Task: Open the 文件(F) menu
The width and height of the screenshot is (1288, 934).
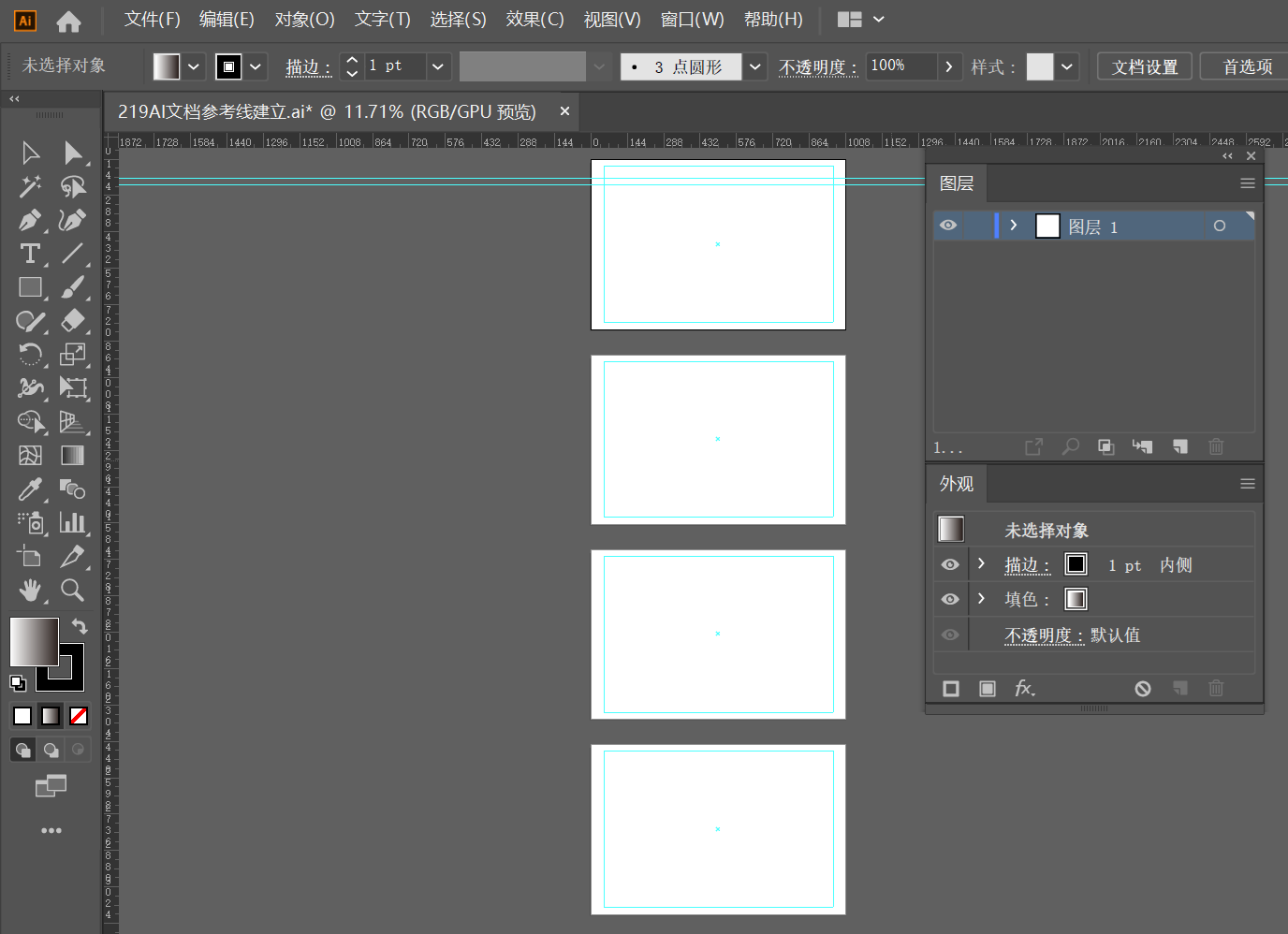Action: (153, 20)
